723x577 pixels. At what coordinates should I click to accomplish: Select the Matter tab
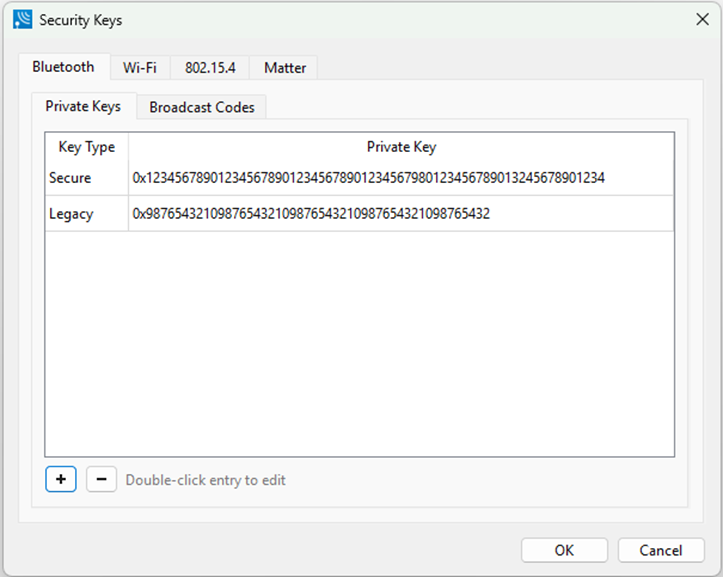284,68
